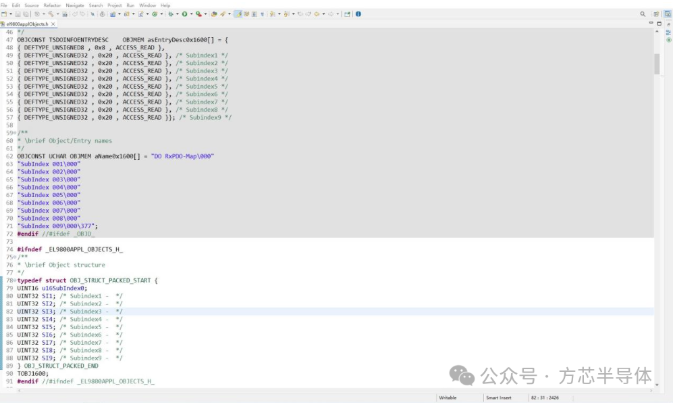The image size is (679, 404).
Task: Toggle Mark Occurrences highlighted toolbar button
Action: (238, 14)
